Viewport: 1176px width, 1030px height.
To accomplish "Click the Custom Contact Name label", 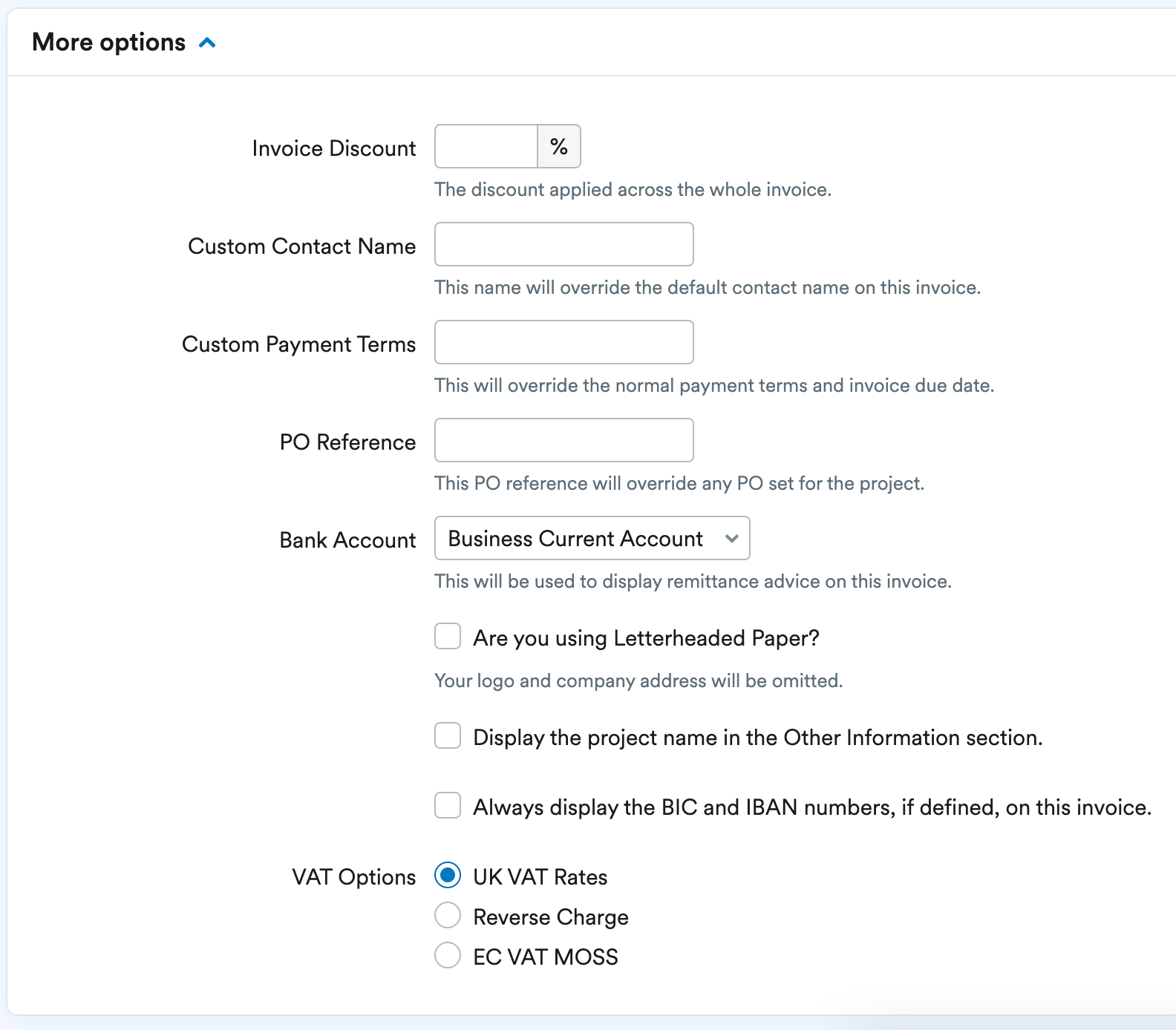I will [302, 246].
